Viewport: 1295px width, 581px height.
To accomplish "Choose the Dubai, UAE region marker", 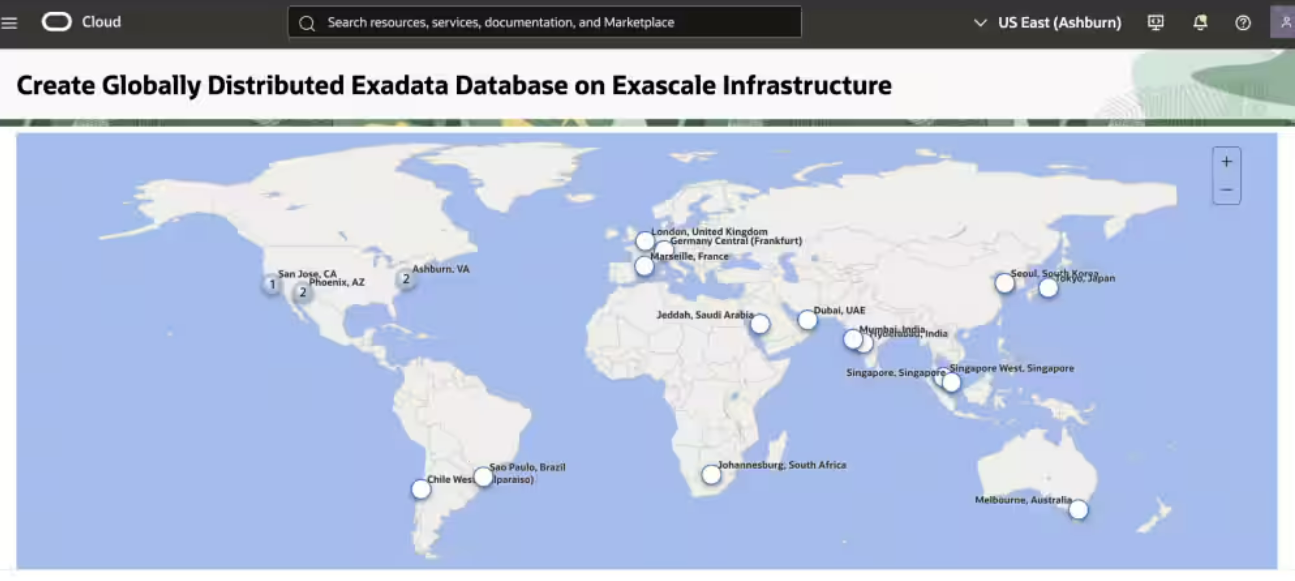I will point(807,320).
